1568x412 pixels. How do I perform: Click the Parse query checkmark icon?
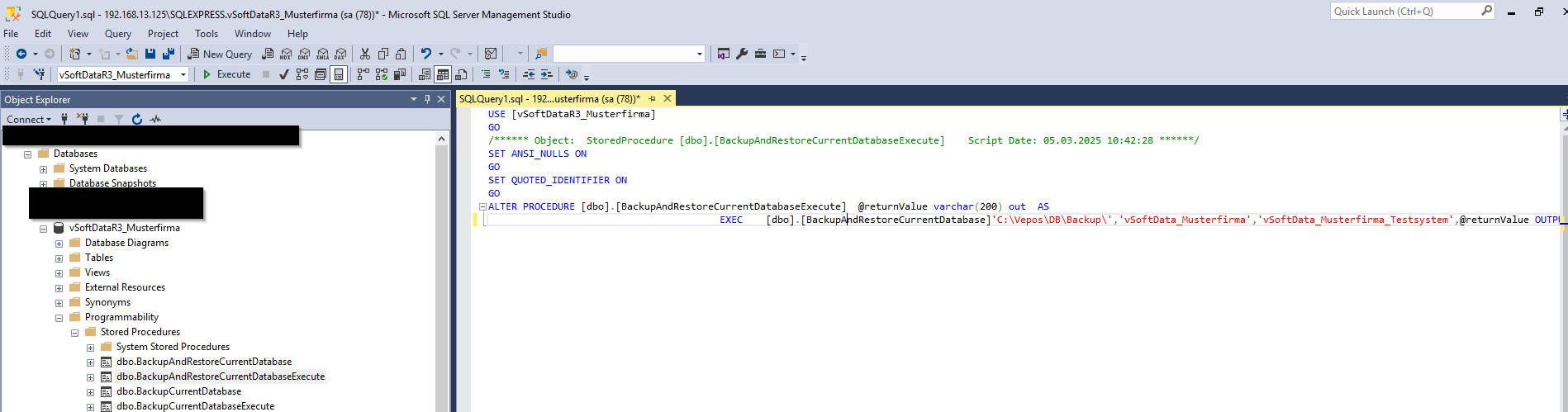tap(283, 74)
